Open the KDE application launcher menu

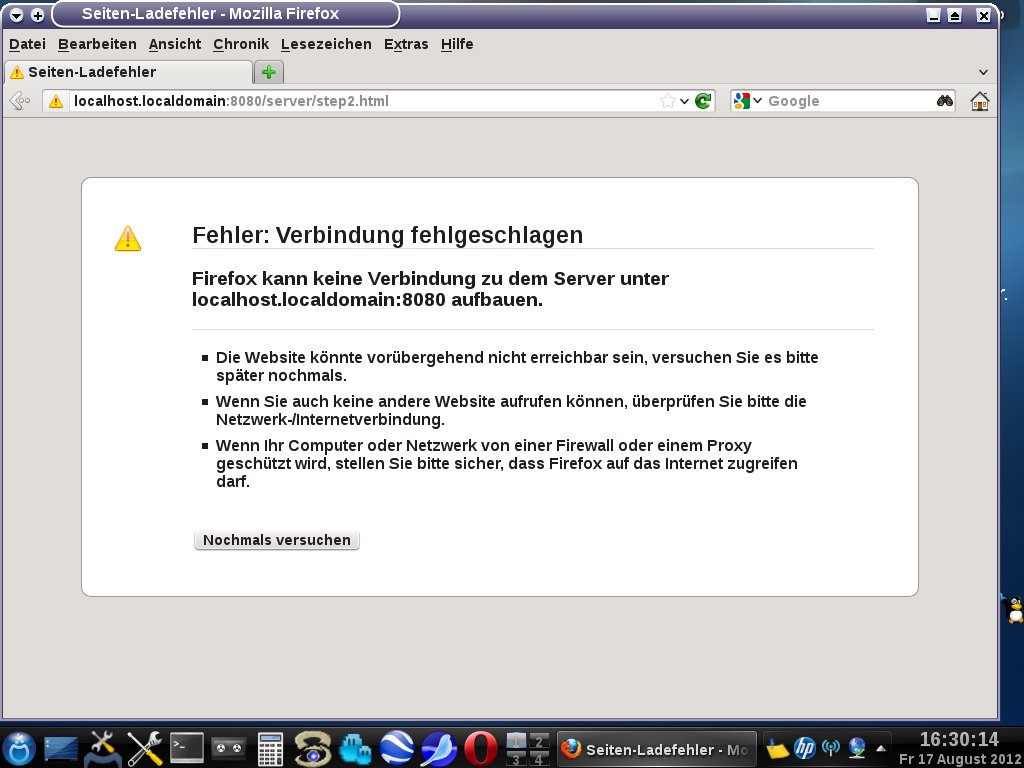pyautogui.click(x=20, y=748)
